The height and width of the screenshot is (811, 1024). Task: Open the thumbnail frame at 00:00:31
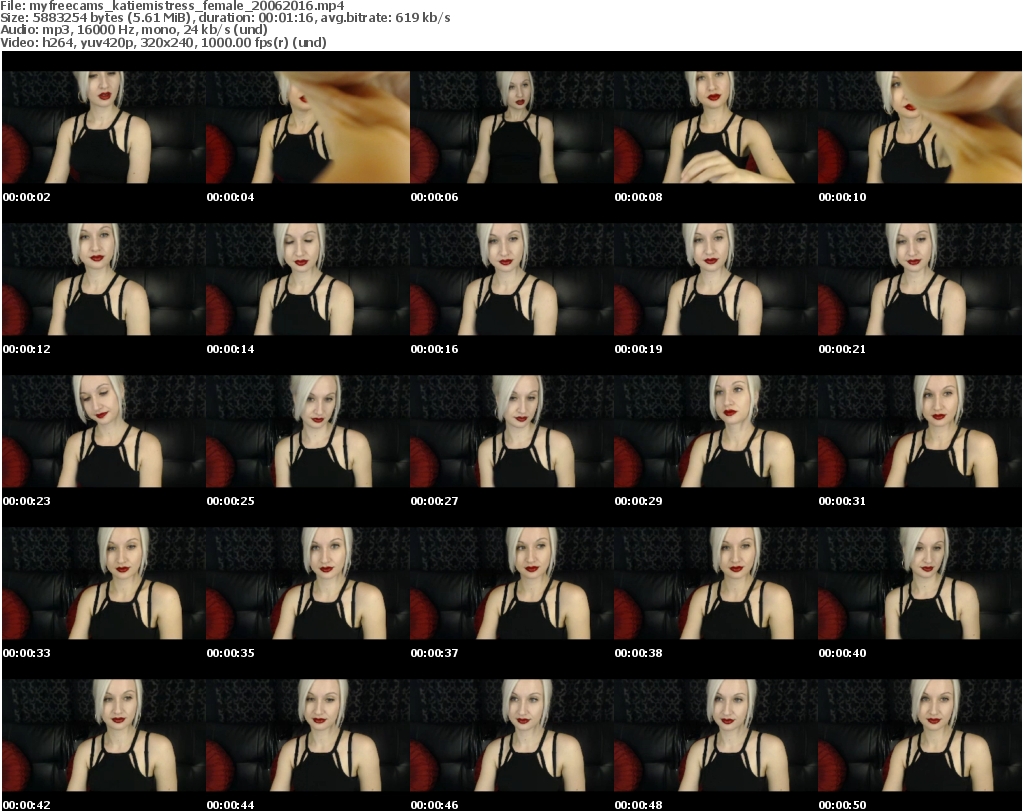pyautogui.click(x=920, y=431)
